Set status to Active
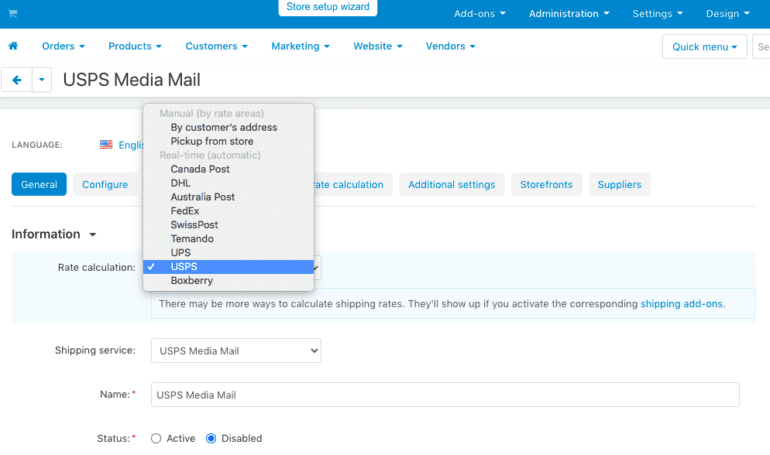The height and width of the screenshot is (455, 770). tap(156, 438)
